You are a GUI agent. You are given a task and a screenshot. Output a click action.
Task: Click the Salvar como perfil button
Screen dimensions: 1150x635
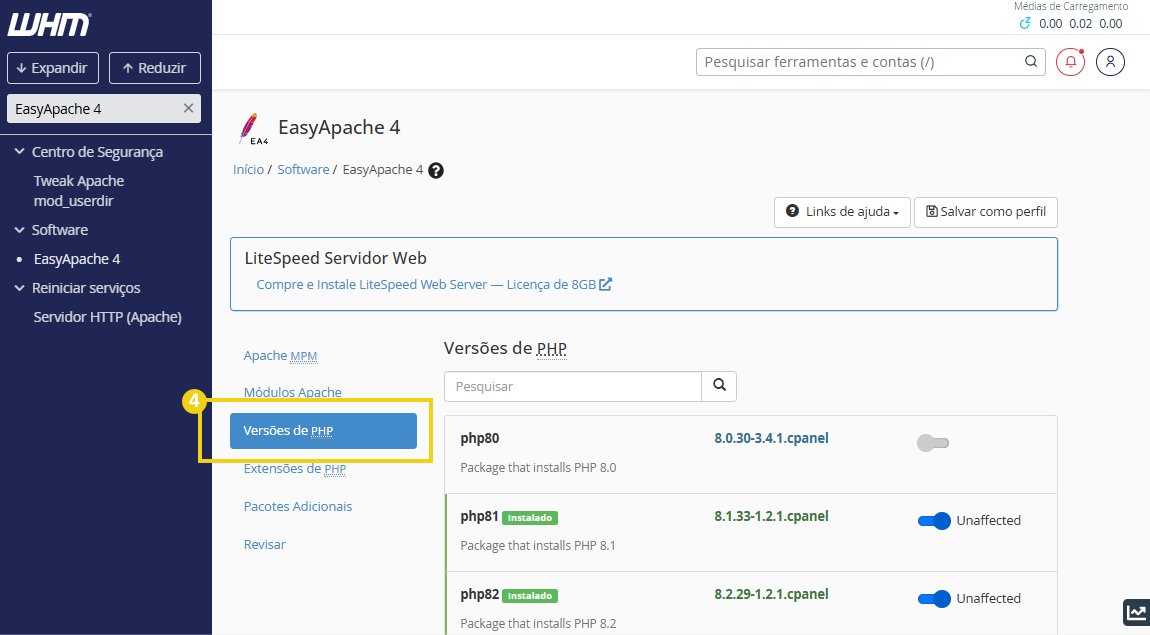point(985,212)
